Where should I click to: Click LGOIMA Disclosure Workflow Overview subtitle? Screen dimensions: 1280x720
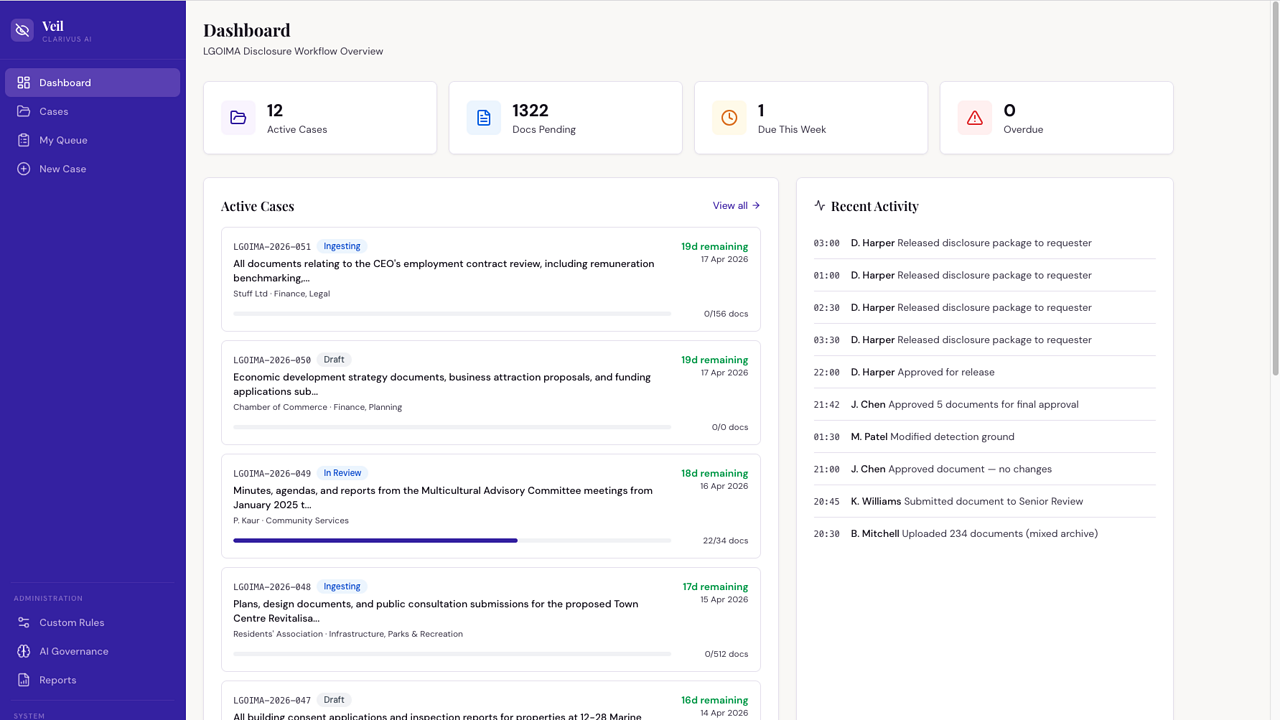(x=293, y=51)
